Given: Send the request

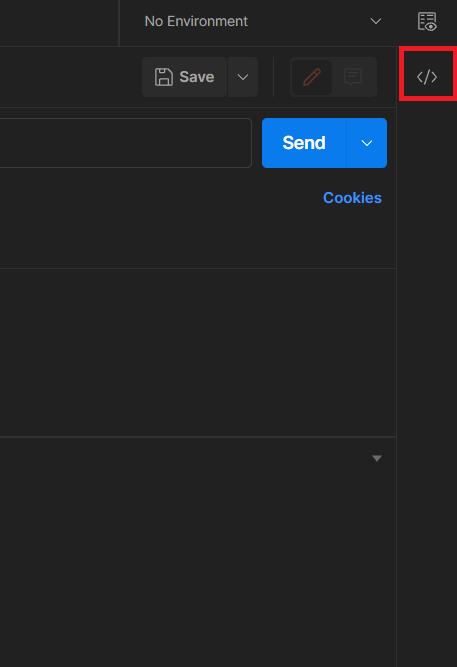Looking at the screenshot, I should point(304,143).
